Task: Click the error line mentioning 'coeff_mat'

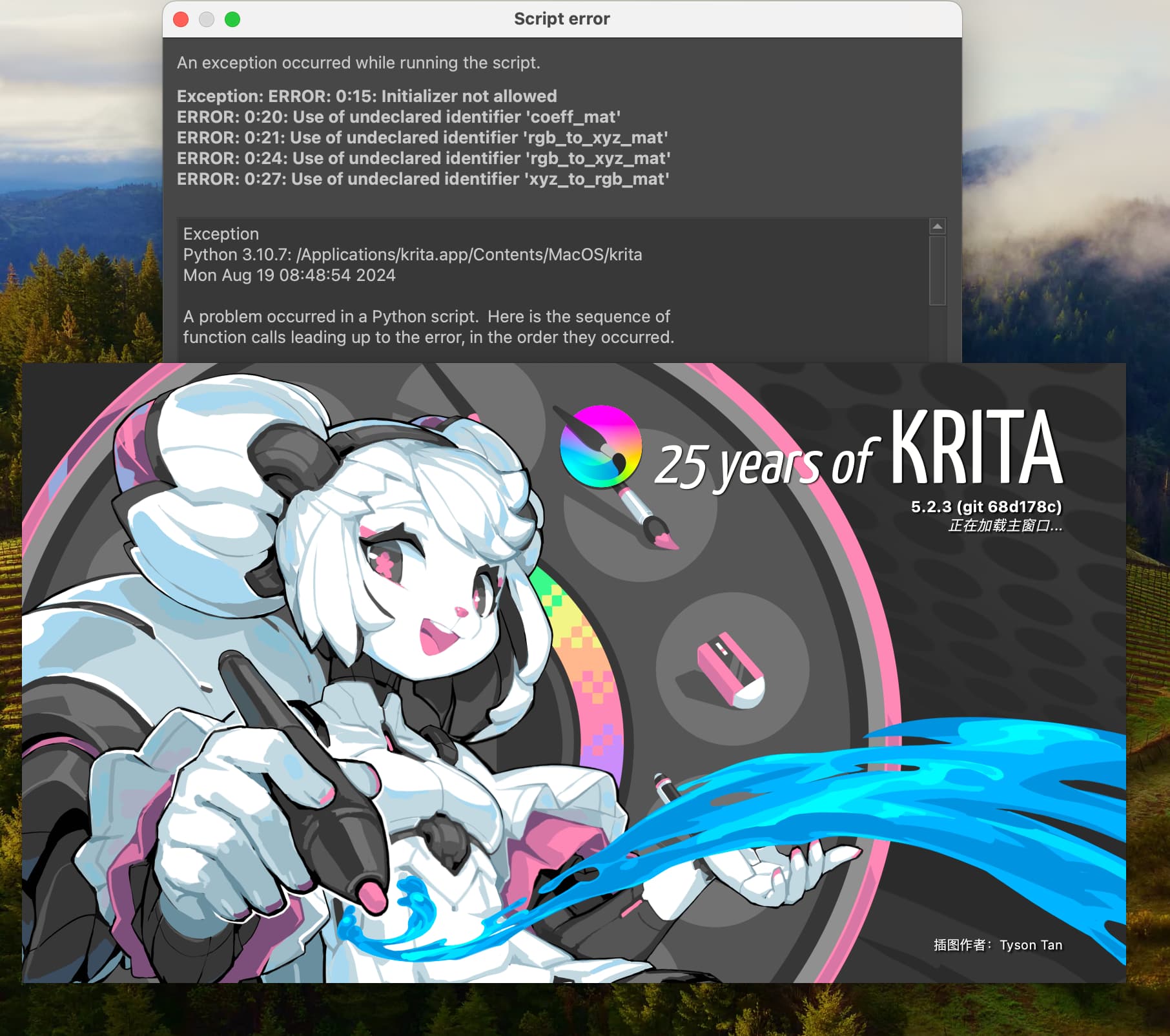Action: (398, 117)
